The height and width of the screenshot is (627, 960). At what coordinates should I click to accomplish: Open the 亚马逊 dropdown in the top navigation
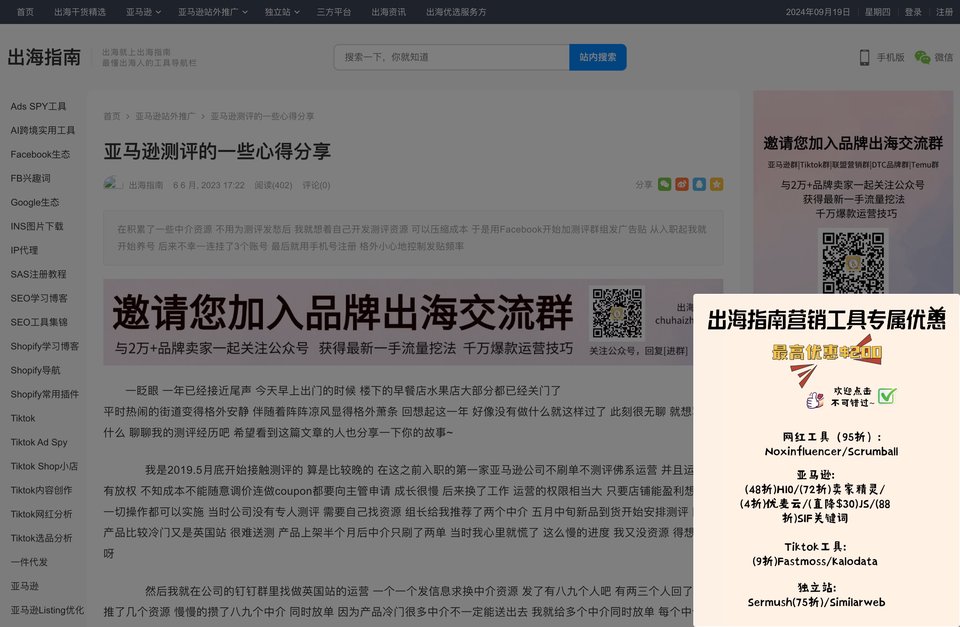pos(143,12)
